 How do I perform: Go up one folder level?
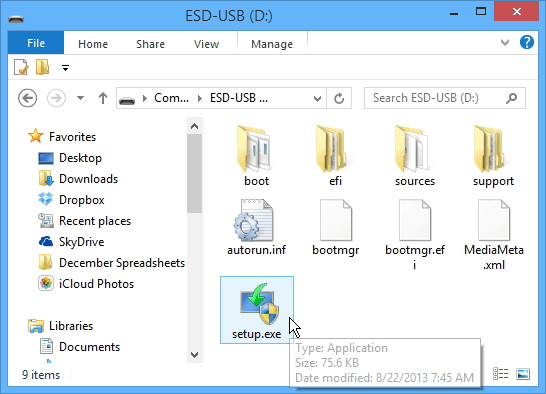click(x=103, y=98)
